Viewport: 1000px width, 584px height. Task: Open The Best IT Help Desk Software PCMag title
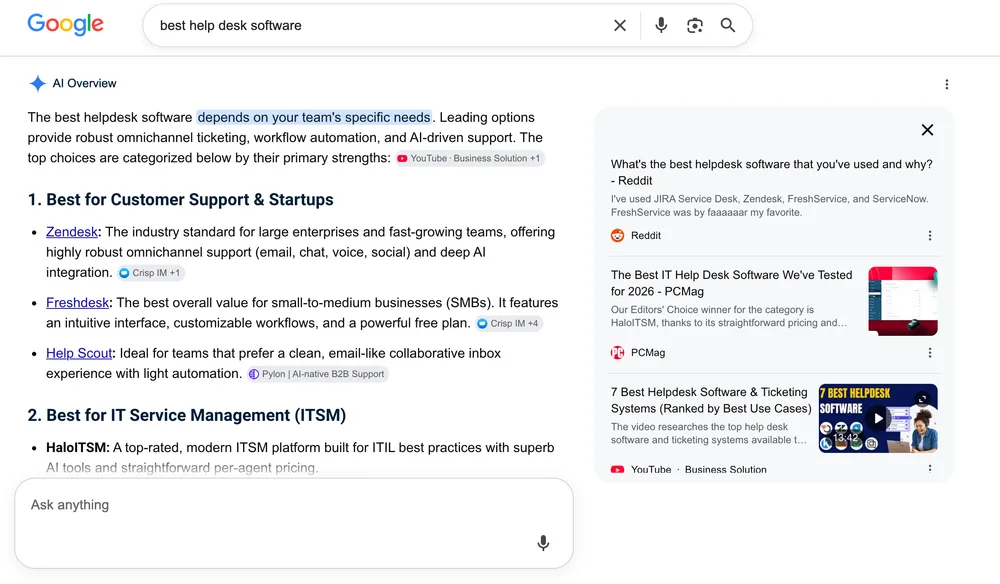click(732, 283)
